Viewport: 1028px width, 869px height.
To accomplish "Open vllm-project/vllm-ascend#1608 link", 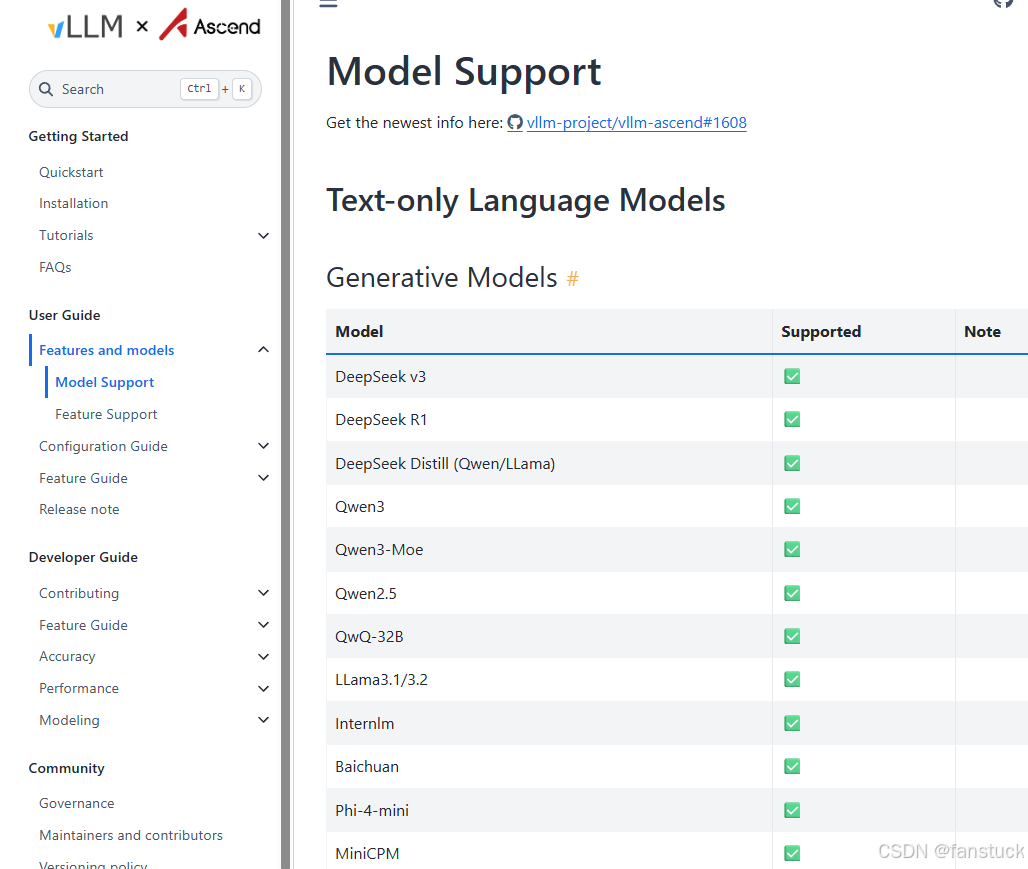I will 637,123.
